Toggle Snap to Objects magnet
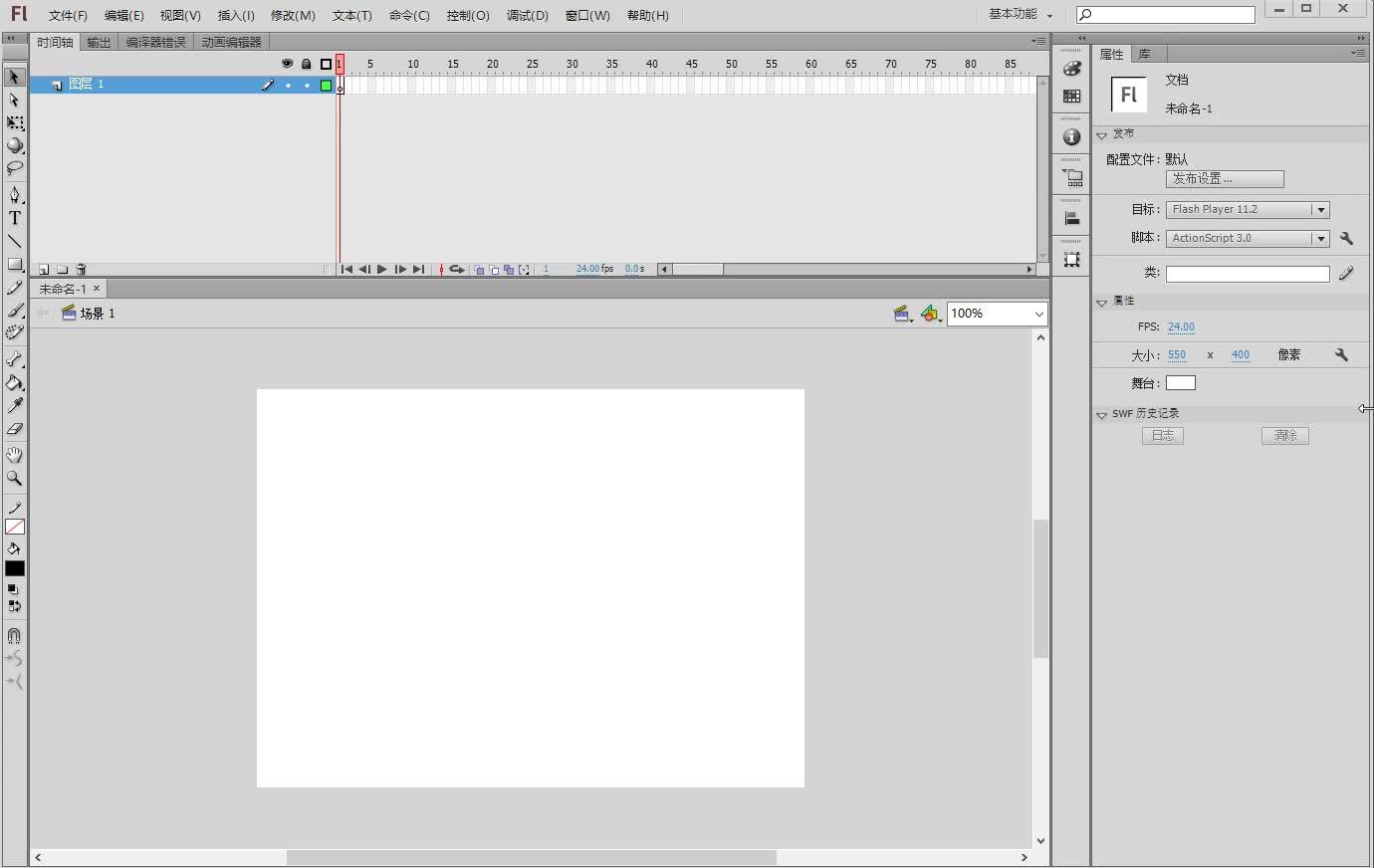Screen dimensions: 1374x868 tap(14, 635)
